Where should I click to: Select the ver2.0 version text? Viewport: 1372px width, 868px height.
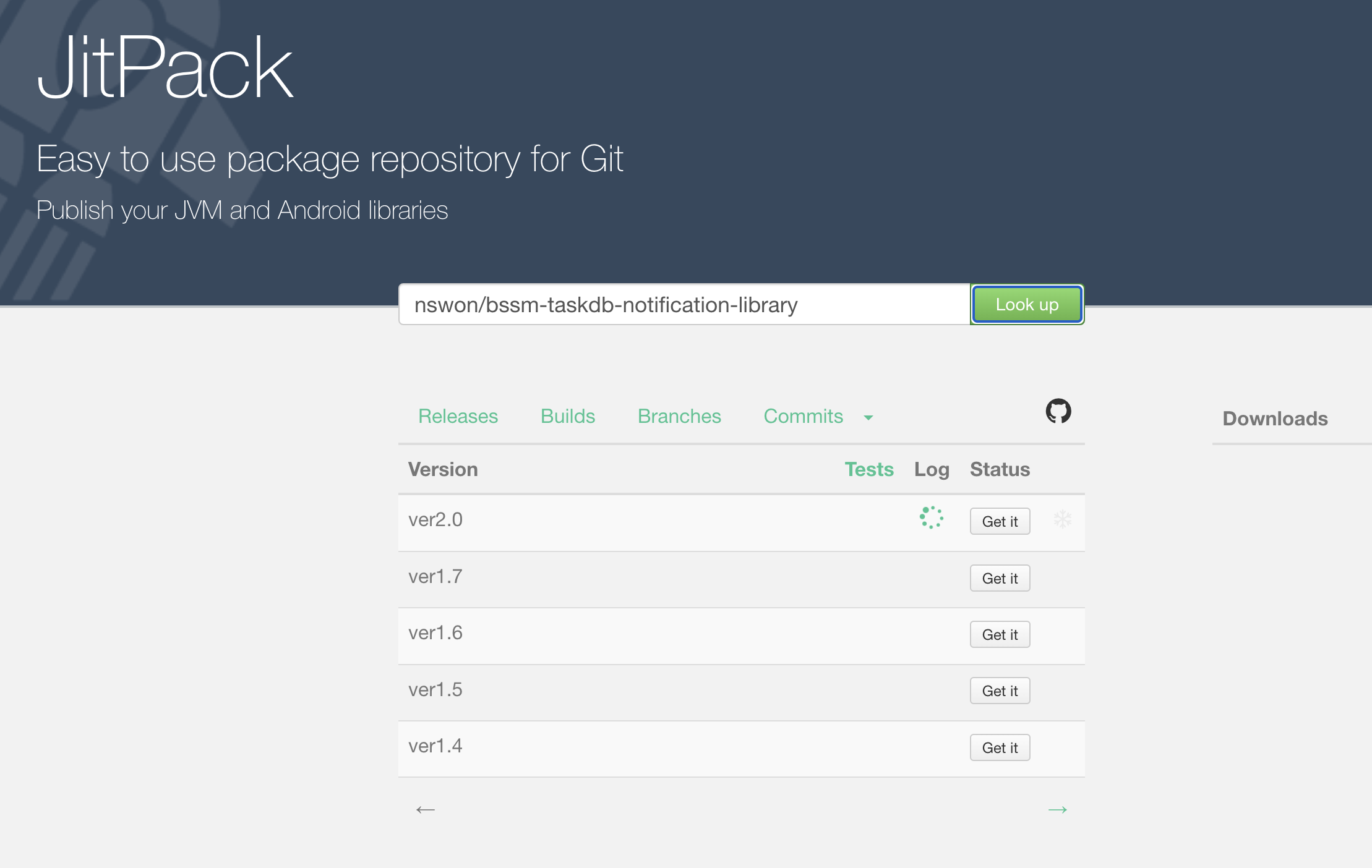click(435, 519)
